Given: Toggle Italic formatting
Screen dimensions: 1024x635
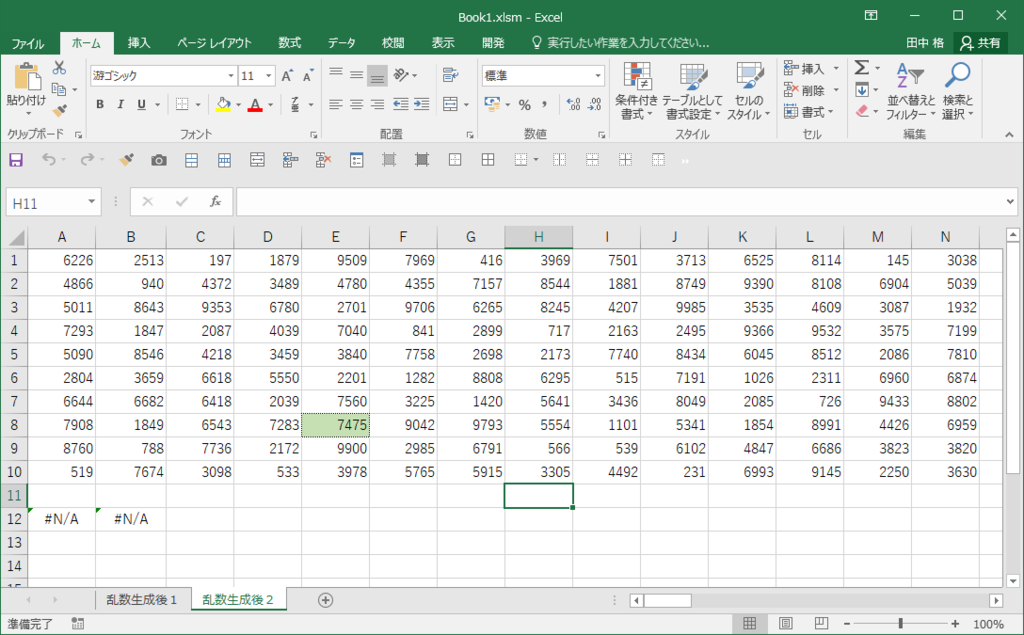Looking at the screenshot, I should click(120, 105).
